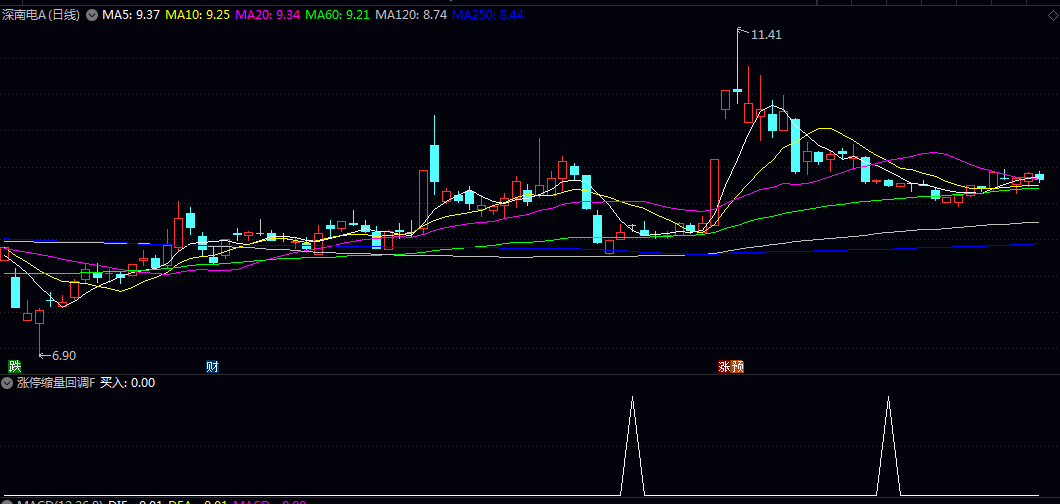Select the 涨停缩量回调F indicator name
This screenshot has width=1060, height=504.
tap(56, 383)
